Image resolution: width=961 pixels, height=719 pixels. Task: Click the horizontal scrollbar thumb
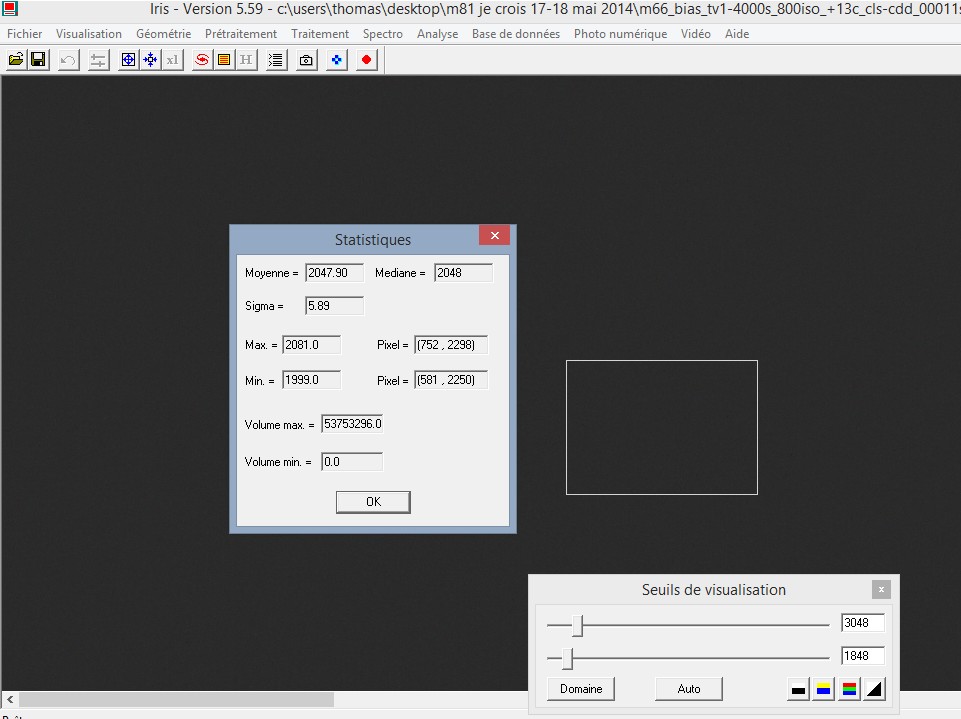click(x=177, y=699)
